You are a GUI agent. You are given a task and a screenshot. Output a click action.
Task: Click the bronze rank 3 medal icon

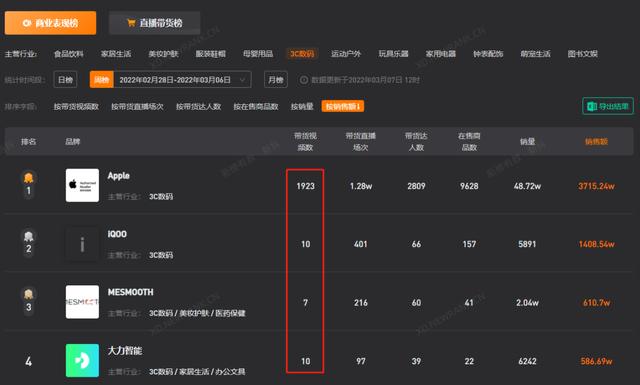[29, 294]
